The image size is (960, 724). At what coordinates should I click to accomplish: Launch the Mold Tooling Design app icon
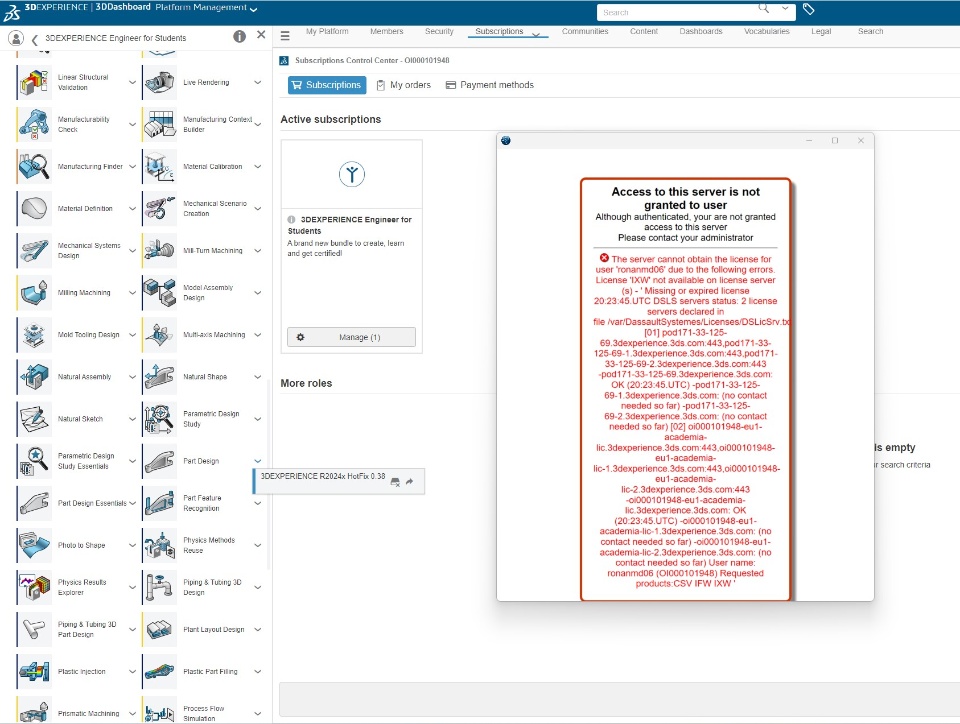(35, 335)
